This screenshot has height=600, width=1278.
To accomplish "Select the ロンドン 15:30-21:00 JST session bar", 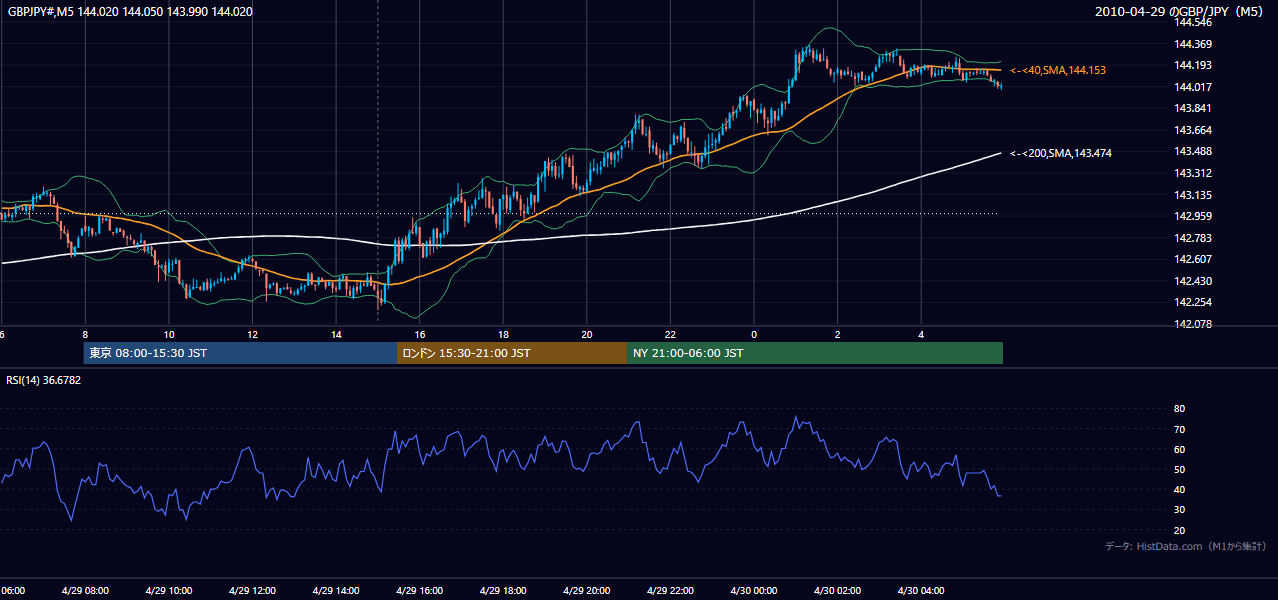I will (x=512, y=353).
